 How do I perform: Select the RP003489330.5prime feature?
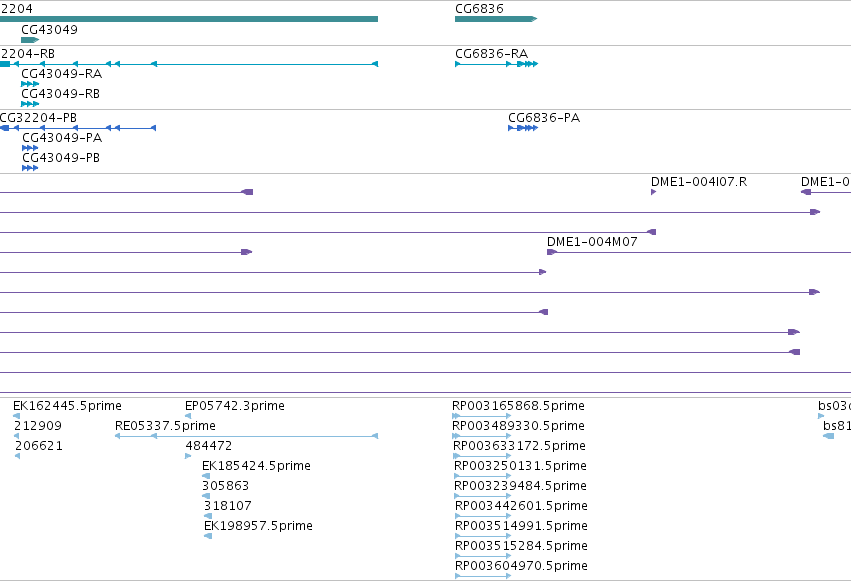(481, 436)
